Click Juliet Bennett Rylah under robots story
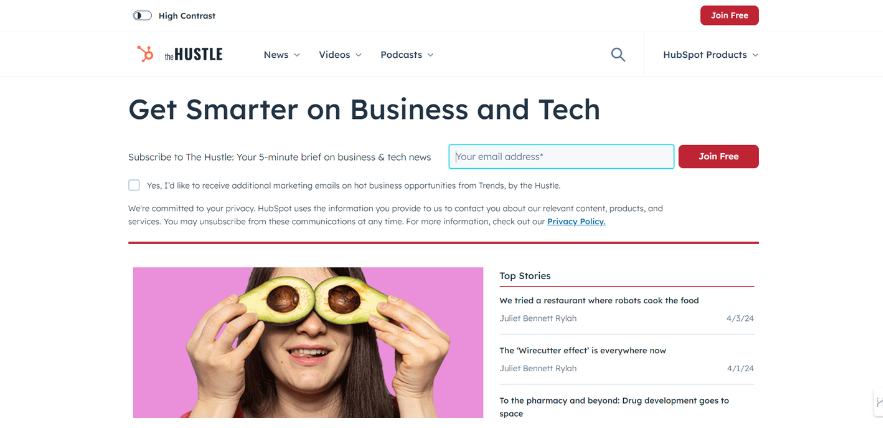The height and width of the screenshot is (428, 883). coord(538,318)
